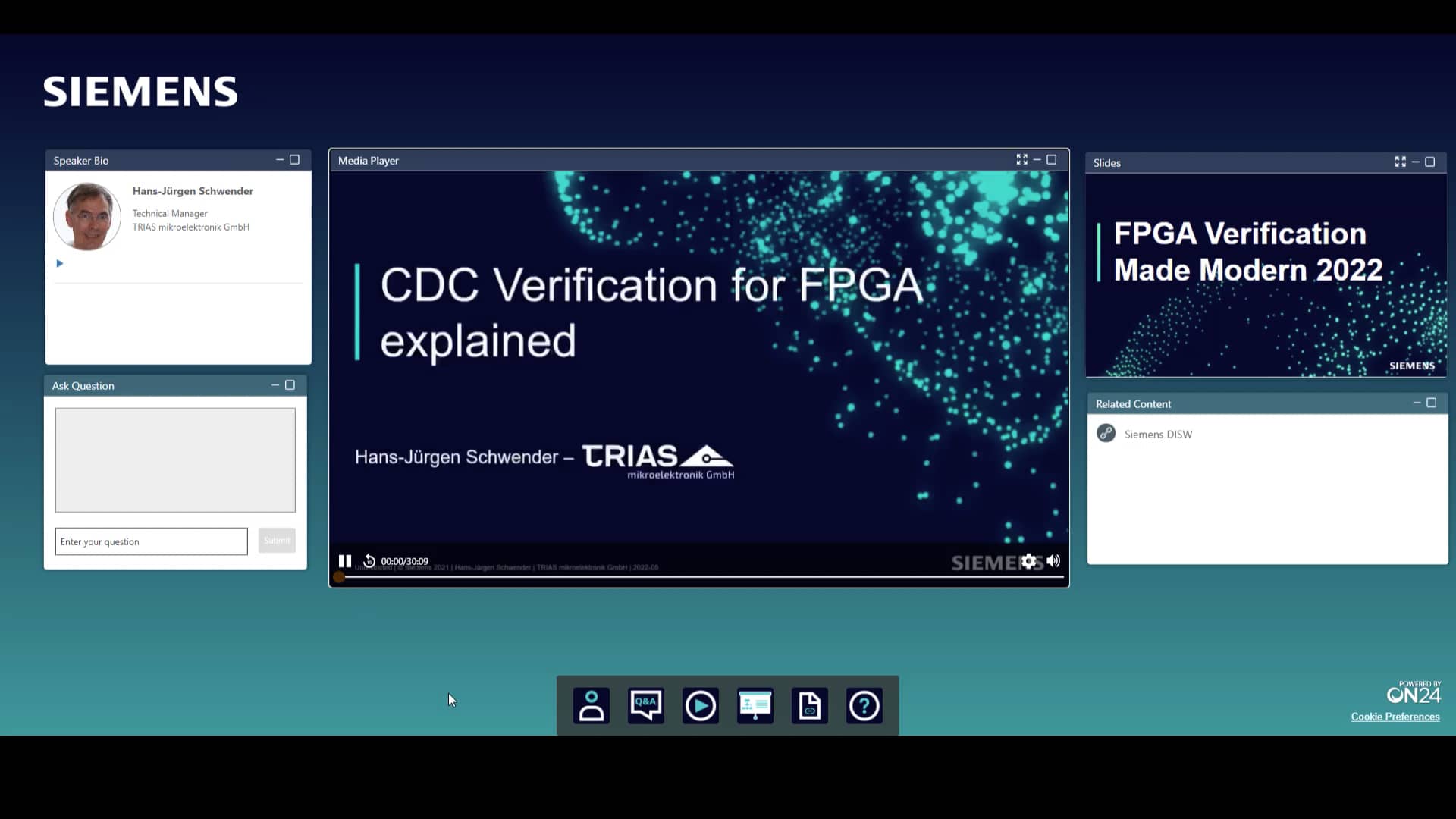This screenshot has width=1456, height=819.
Task: Toggle fullscreen on the Media Player
Action: [x=1022, y=159]
